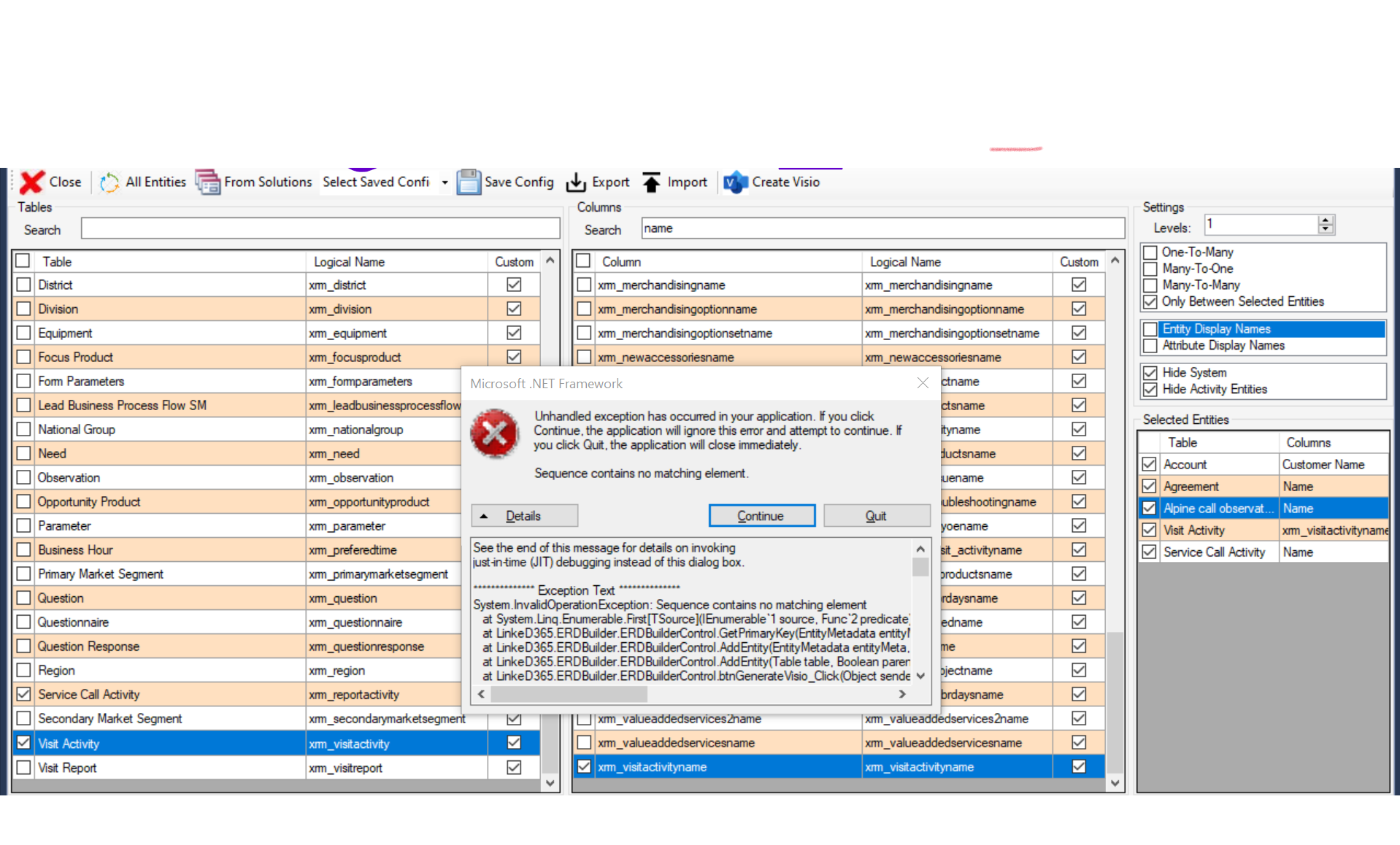Uncheck the xrm_visitactivityname column checkbox
Viewport: 1400px width, 845px height.
click(584, 766)
